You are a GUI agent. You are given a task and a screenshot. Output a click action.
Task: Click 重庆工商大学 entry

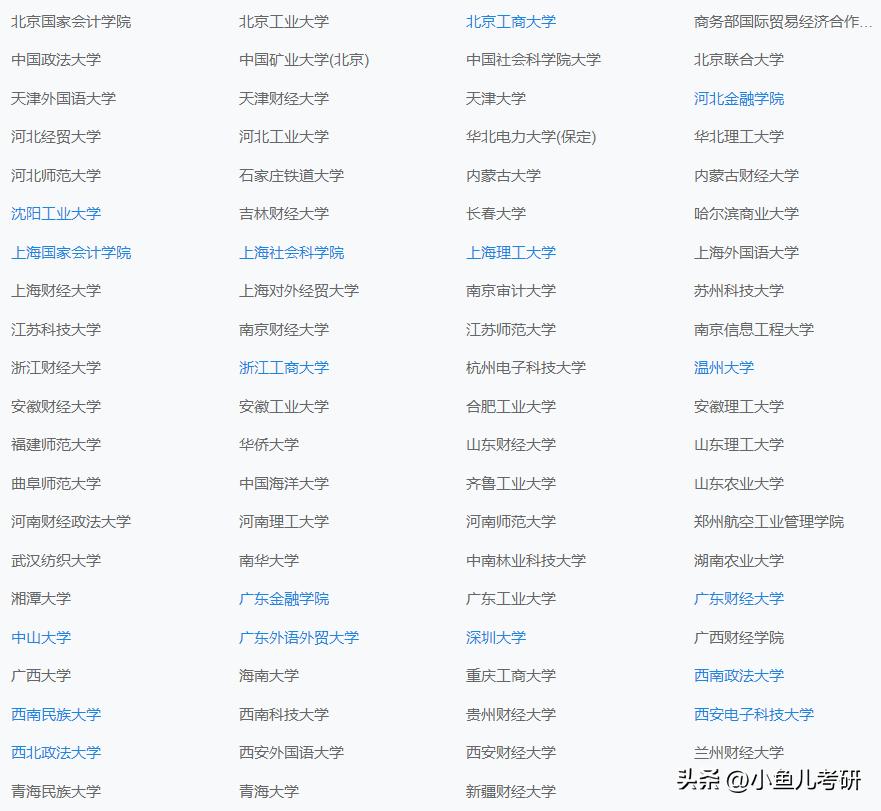(x=511, y=676)
